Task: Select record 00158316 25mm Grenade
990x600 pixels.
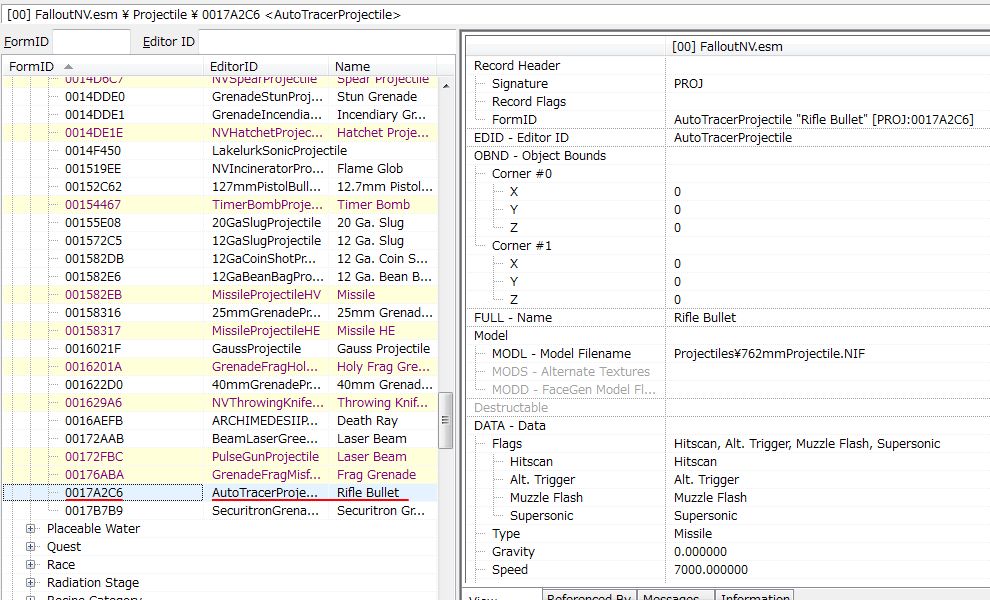Action: click(x=220, y=313)
